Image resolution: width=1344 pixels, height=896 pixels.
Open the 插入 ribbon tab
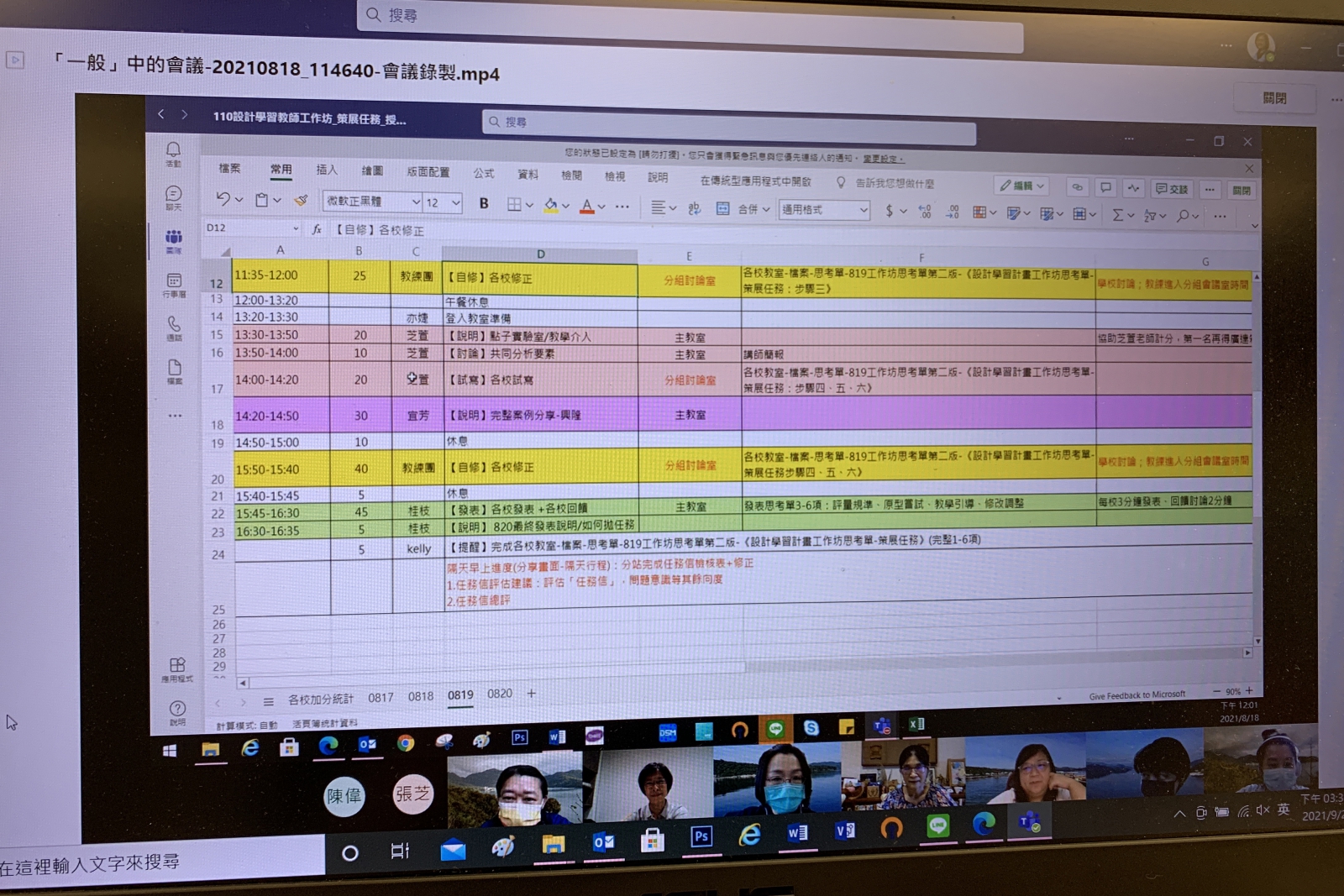click(x=327, y=170)
